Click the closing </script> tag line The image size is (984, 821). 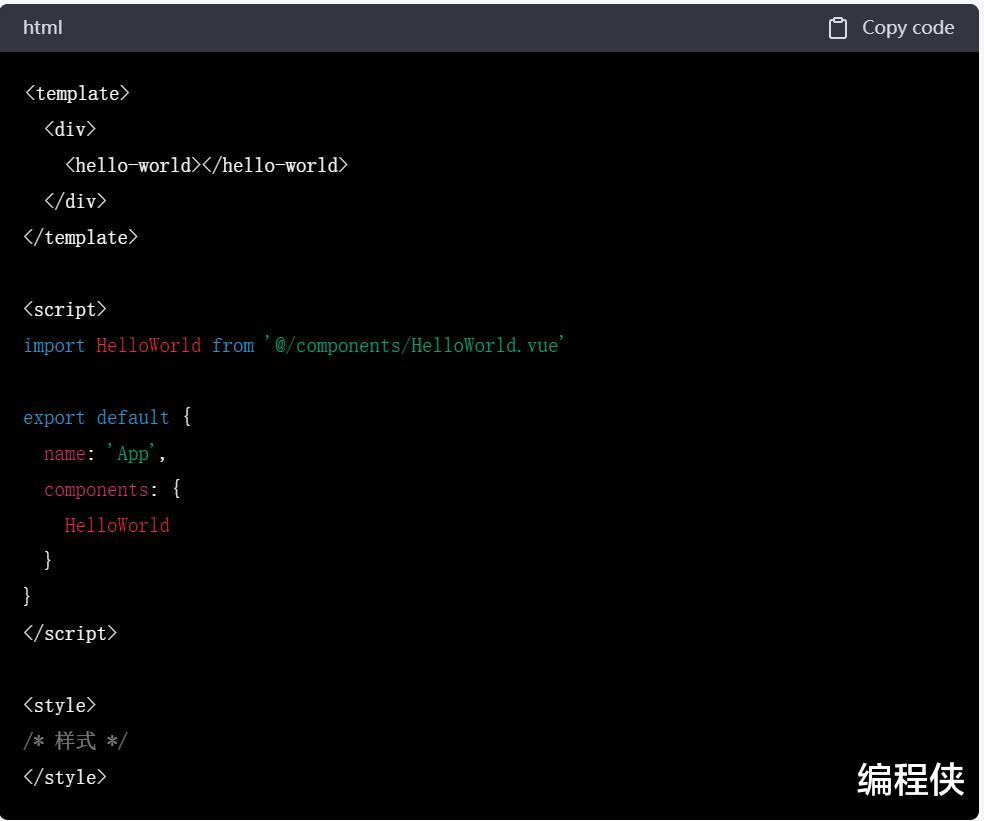tap(70, 633)
